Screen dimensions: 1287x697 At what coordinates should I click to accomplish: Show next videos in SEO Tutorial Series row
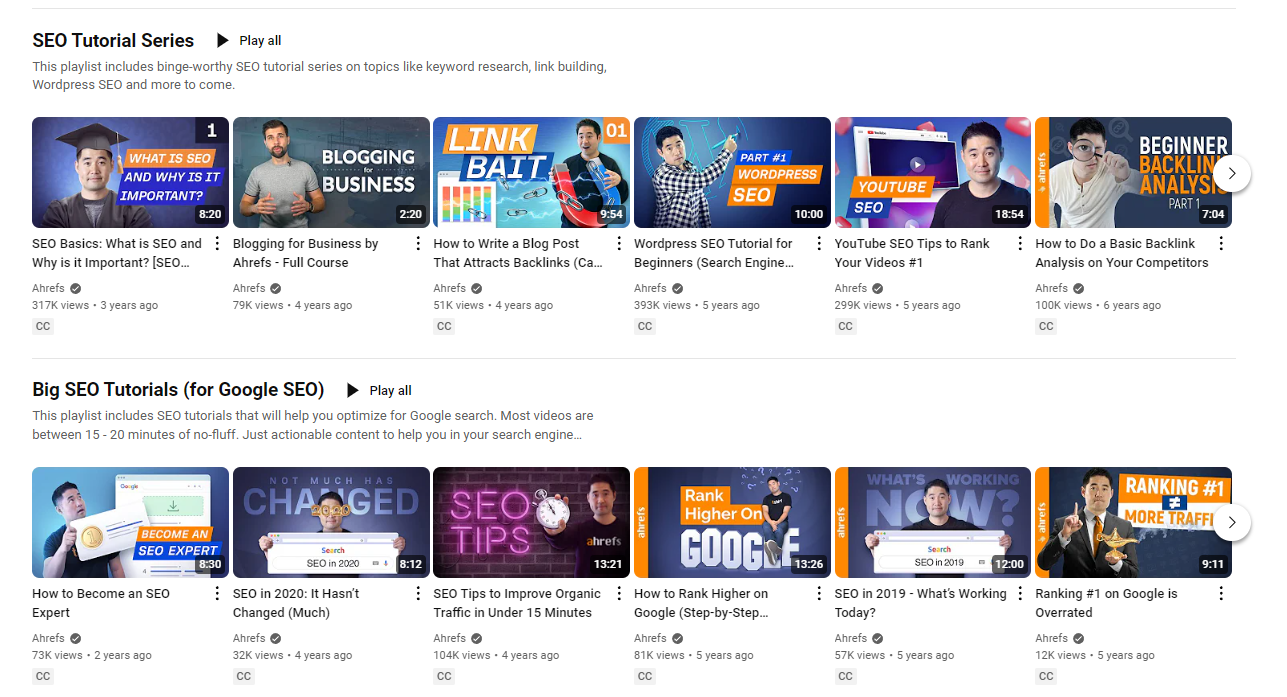(1232, 173)
